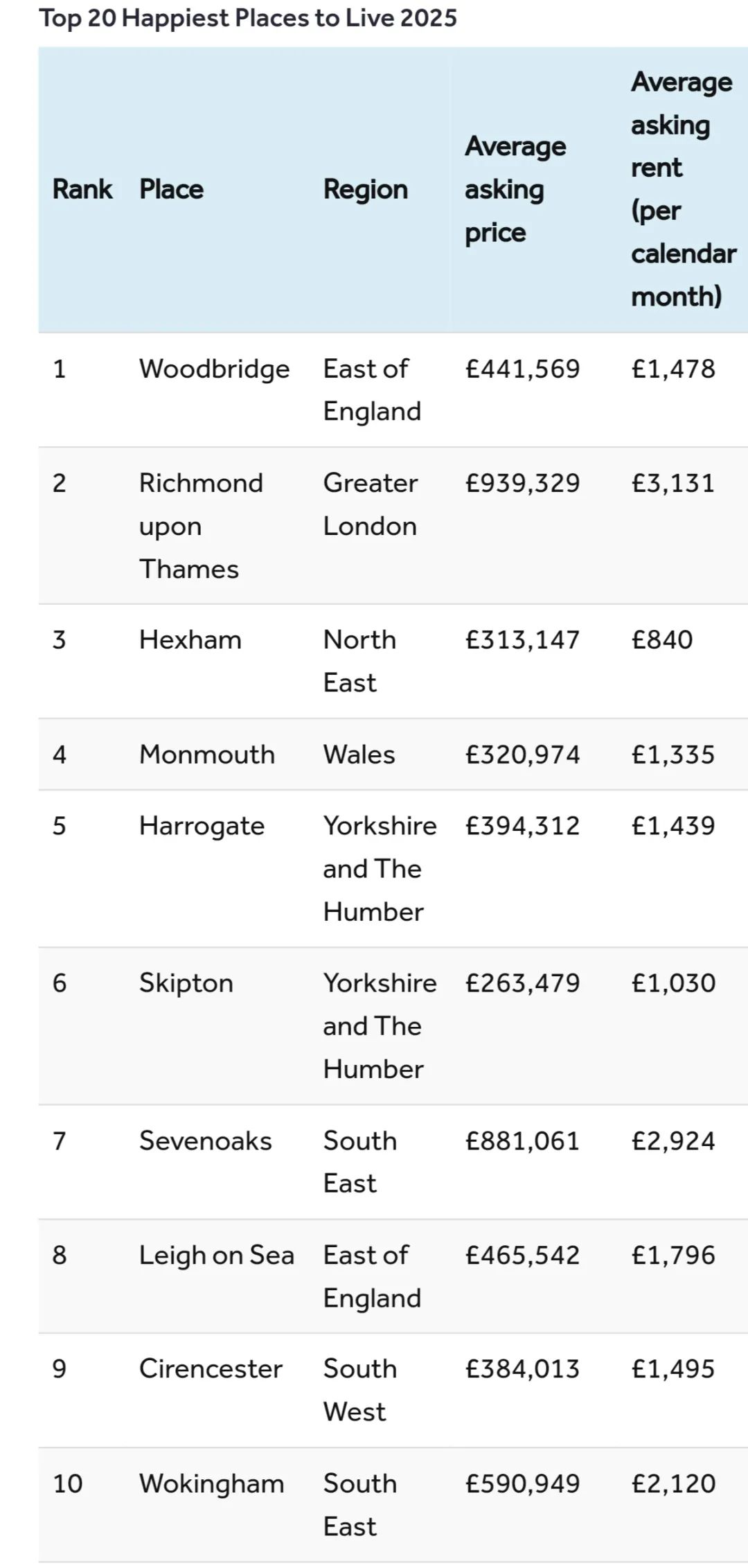Click the £840 rent value

(x=661, y=640)
